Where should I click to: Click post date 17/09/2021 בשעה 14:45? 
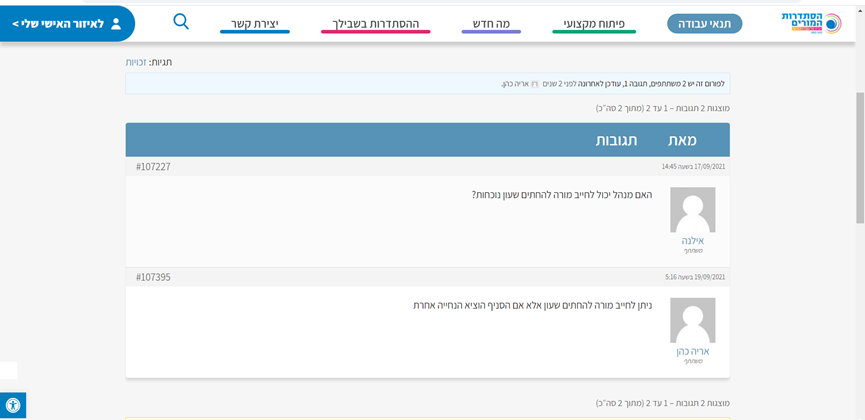click(x=693, y=166)
